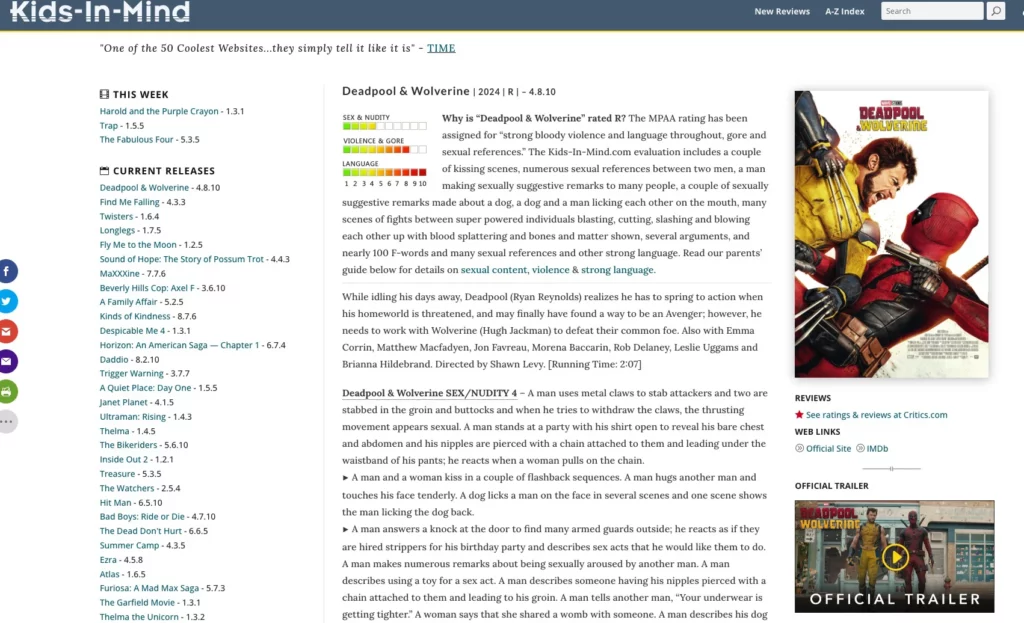The height and width of the screenshot is (623, 1024).
Task: Open Fly Me to the Moon review
Action: click(x=138, y=245)
